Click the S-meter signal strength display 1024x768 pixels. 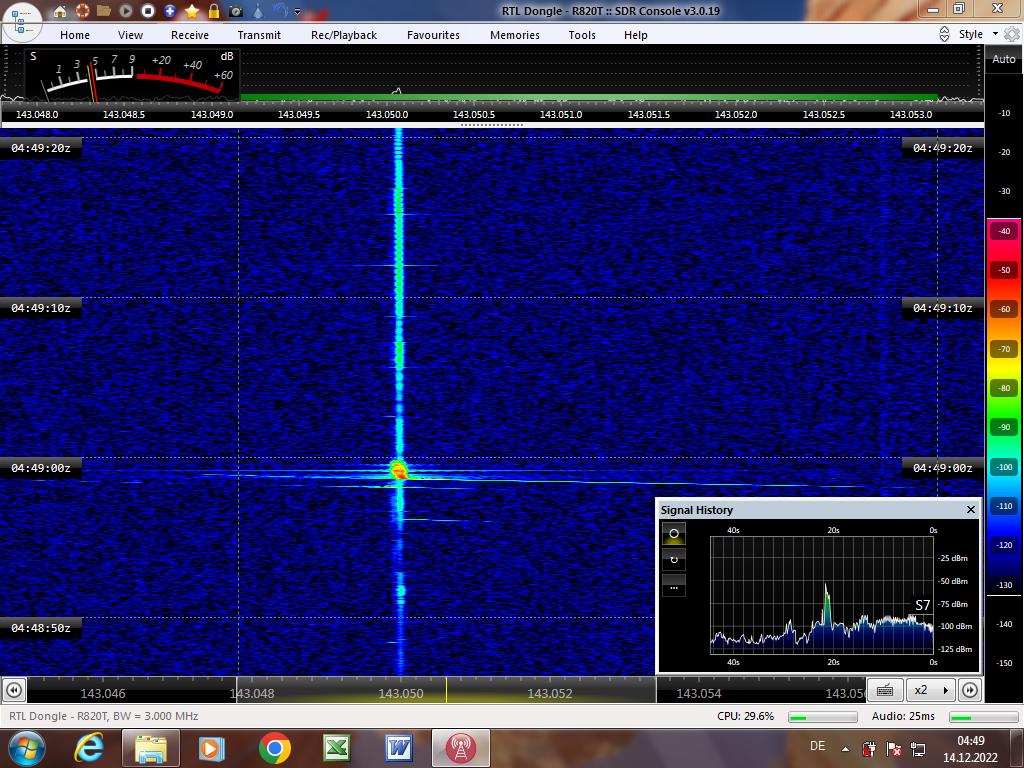click(133, 75)
